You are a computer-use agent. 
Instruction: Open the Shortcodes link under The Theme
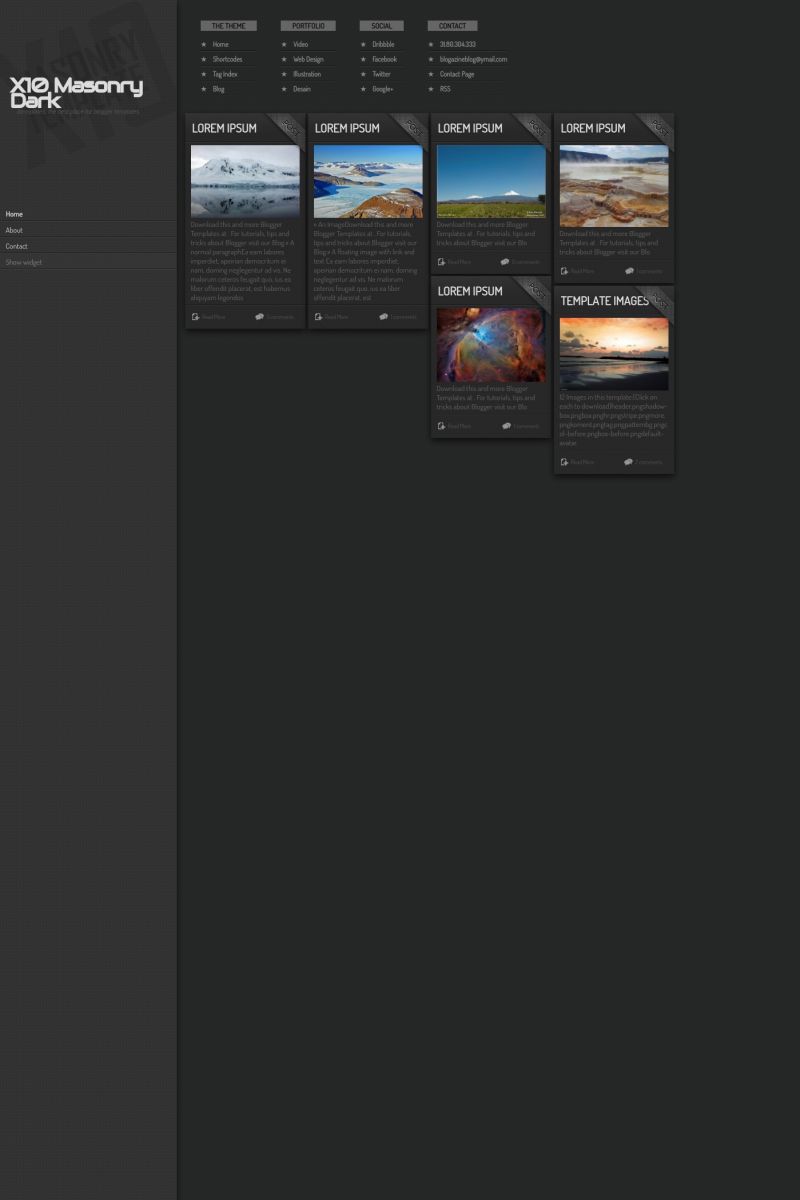(x=227, y=59)
